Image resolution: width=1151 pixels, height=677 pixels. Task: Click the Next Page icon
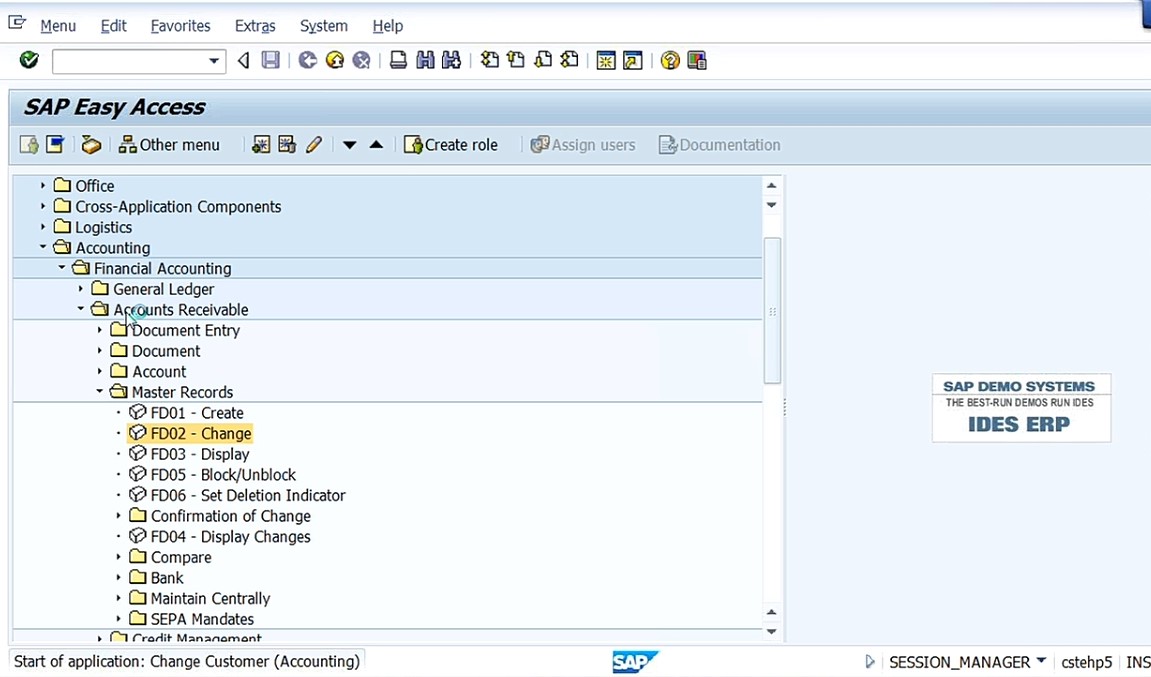click(x=542, y=60)
